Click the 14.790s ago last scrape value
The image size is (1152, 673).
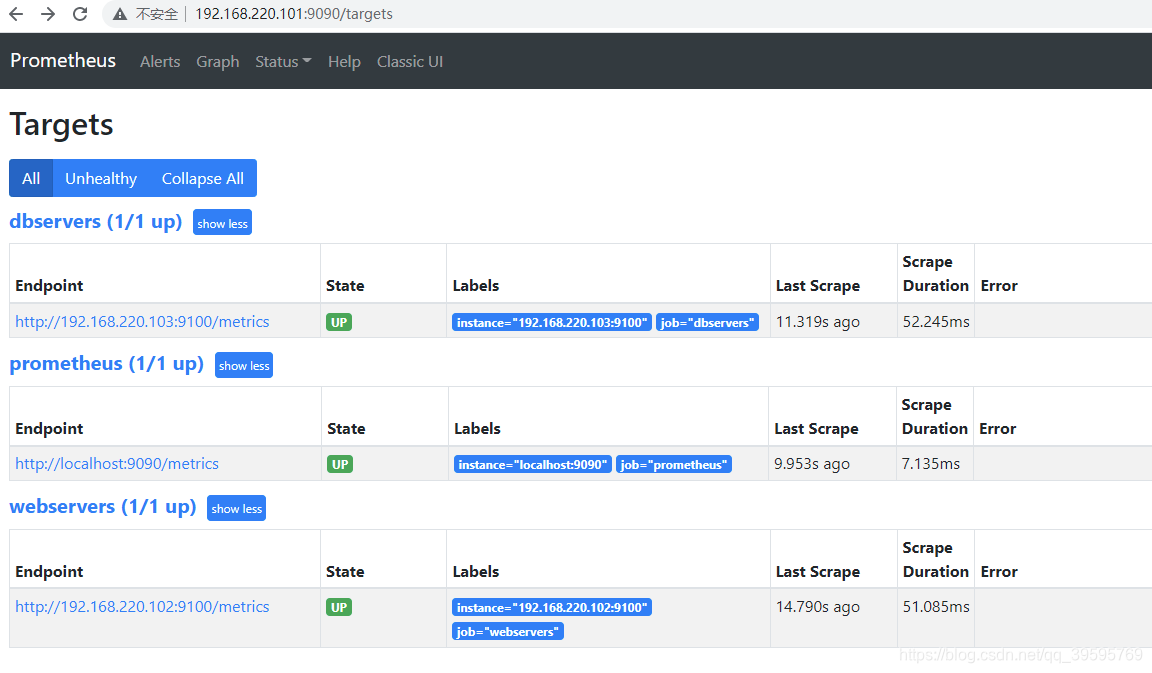coord(818,607)
